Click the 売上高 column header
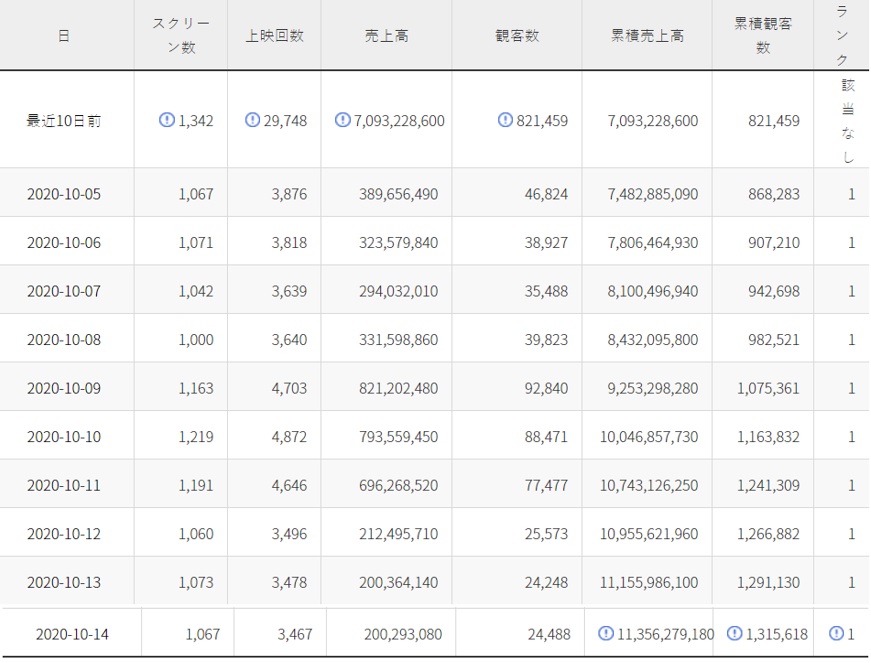 point(386,35)
